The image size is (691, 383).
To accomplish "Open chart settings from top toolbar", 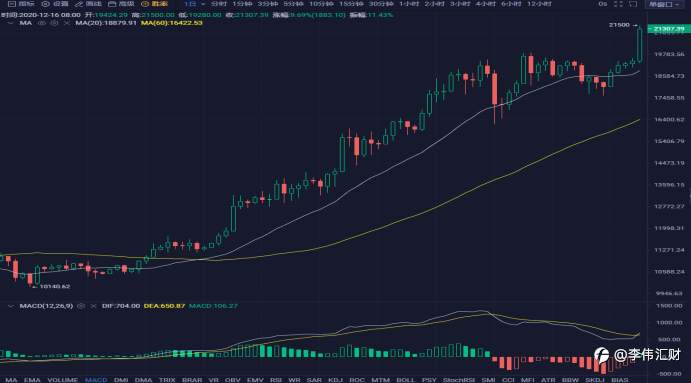I will tap(55, 4).
